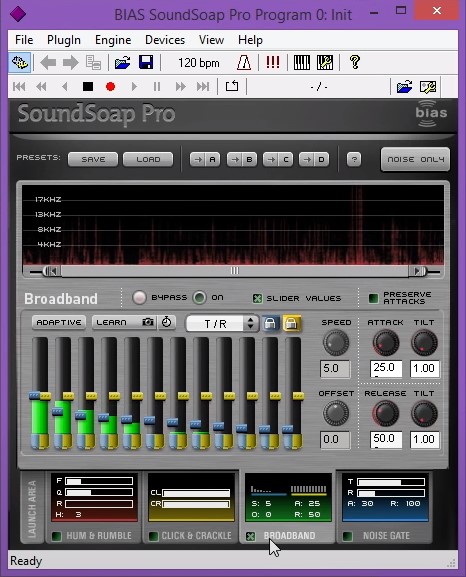Open Hum & Rumble module thumbnail display
This screenshot has height=577, width=466.
click(94, 498)
